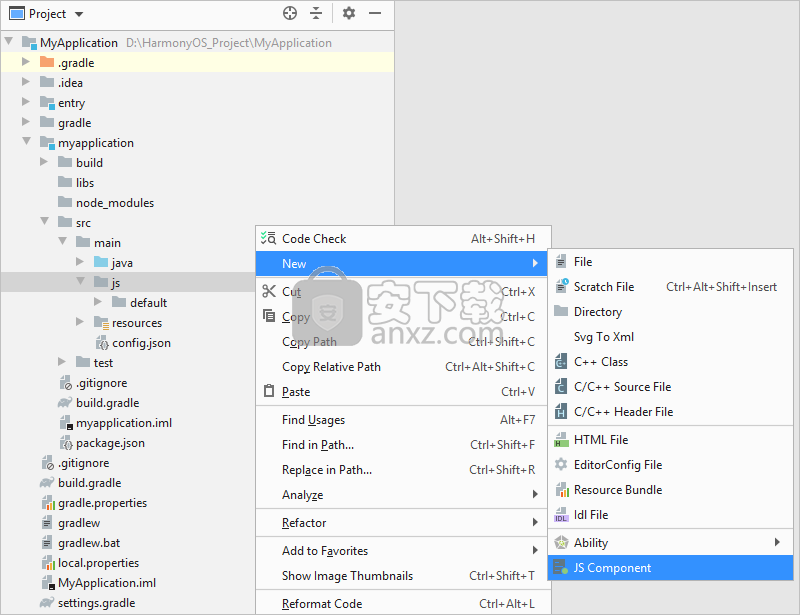Expand the build folder
Viewport: 800px width, 615px height.
click(x=44, y=162)
